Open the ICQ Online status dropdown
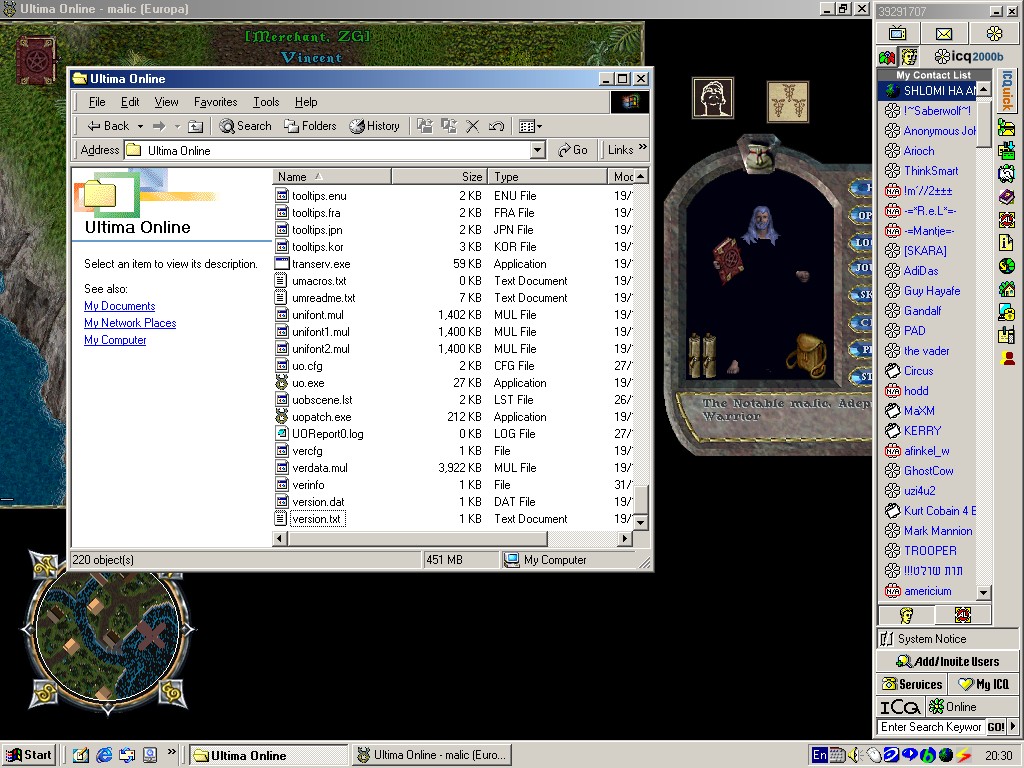 [972, 707]
